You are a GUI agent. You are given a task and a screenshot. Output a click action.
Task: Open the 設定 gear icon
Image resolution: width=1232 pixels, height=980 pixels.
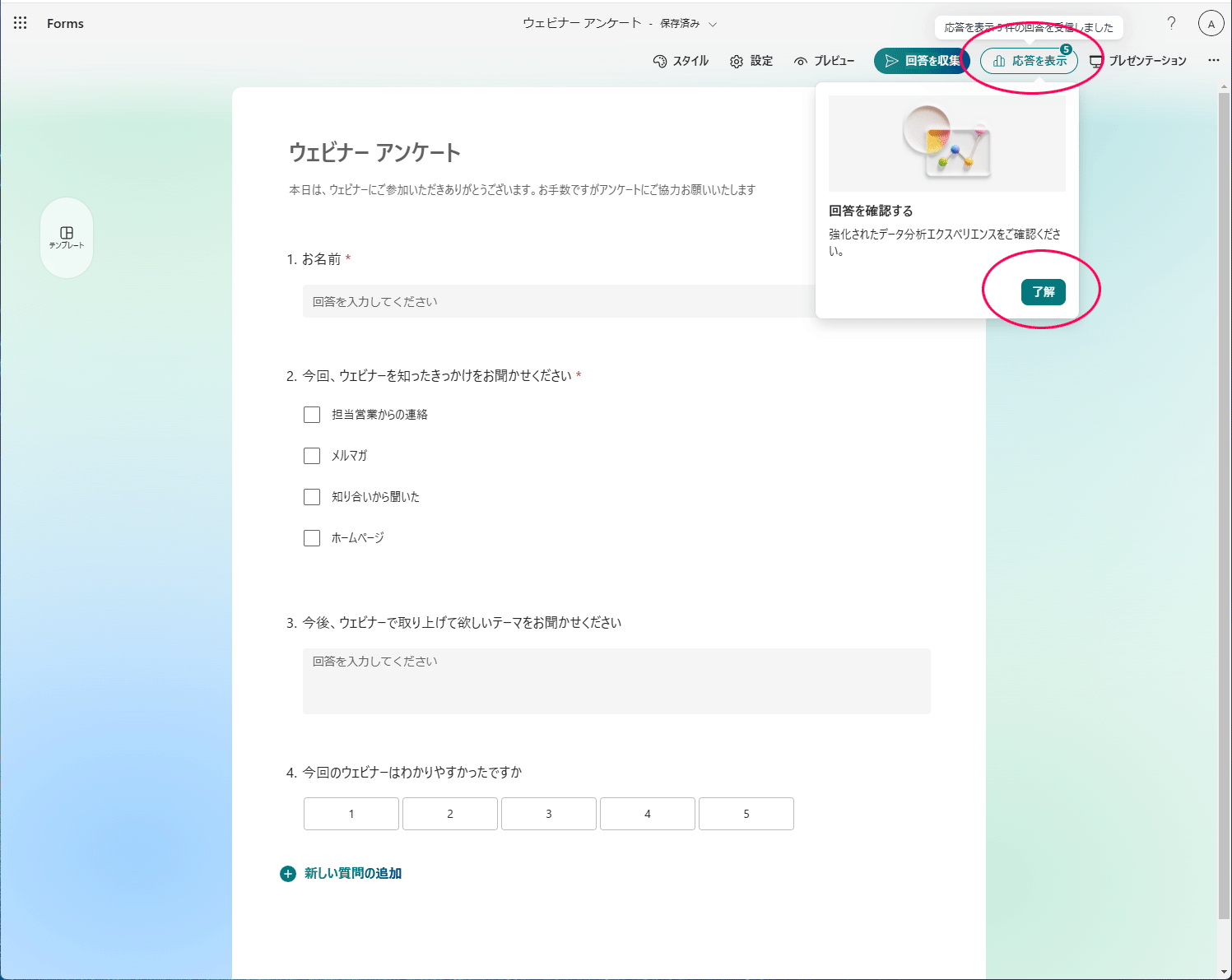coord(751,61)
